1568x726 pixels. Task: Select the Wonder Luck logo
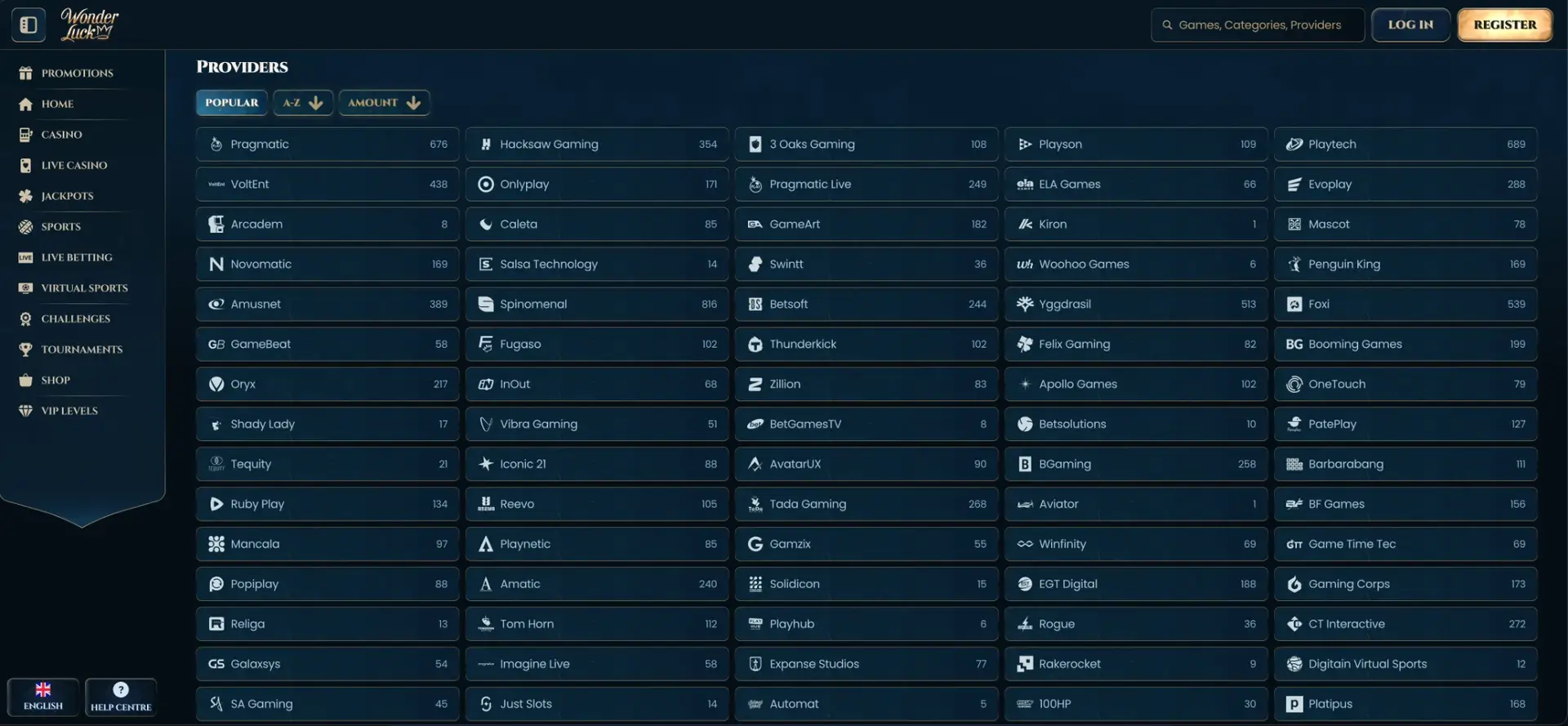coord(89,24)
